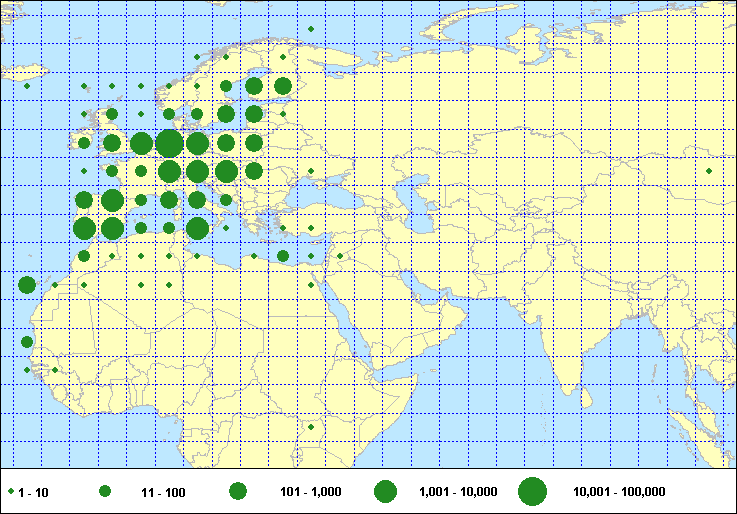737x514 pixels.
Task: Click the 10,001 - 100,000 legend circle
Action: click(532, 492)
